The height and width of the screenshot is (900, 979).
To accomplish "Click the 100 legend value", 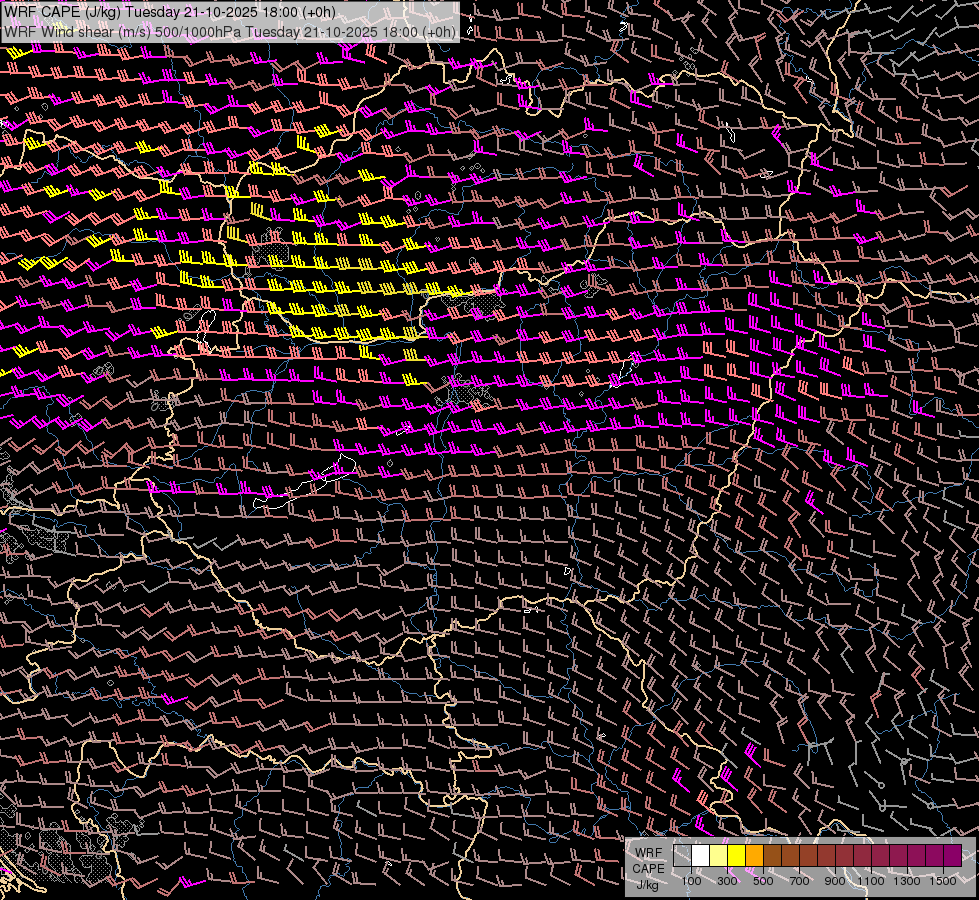I will pyautogui.click(x=691, y=881).
